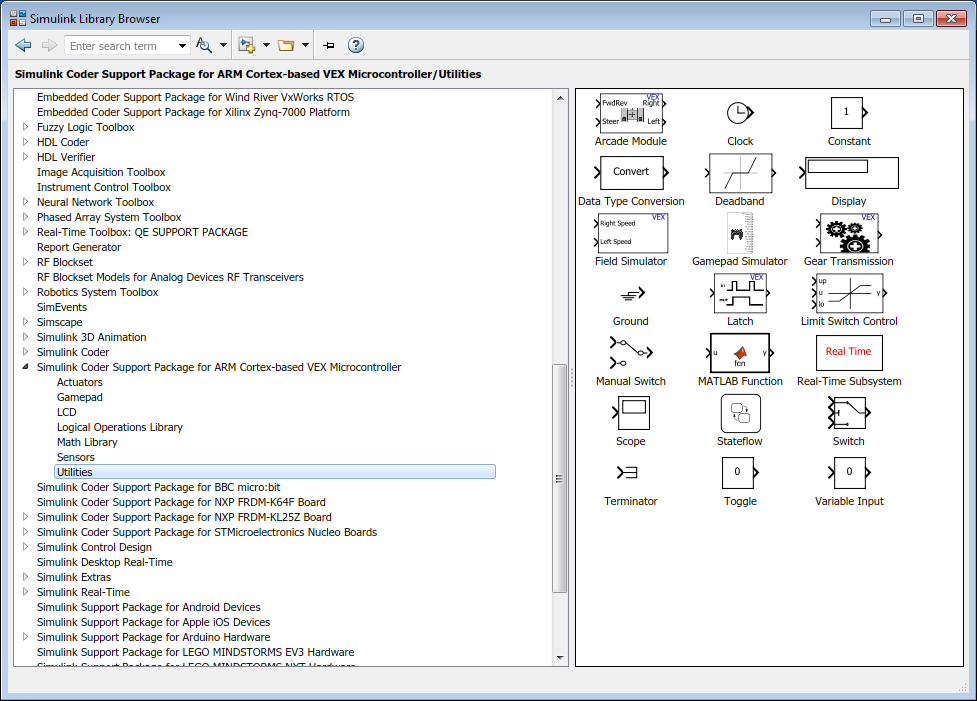Select the Sensors library

[x=76, y=457]
